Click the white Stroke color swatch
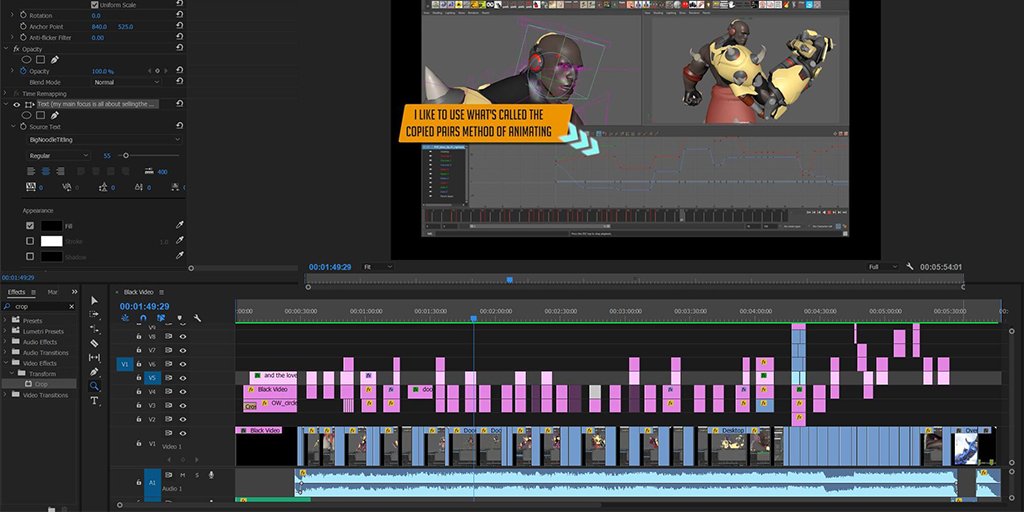 pyautogui.click(x=52, y=241)
